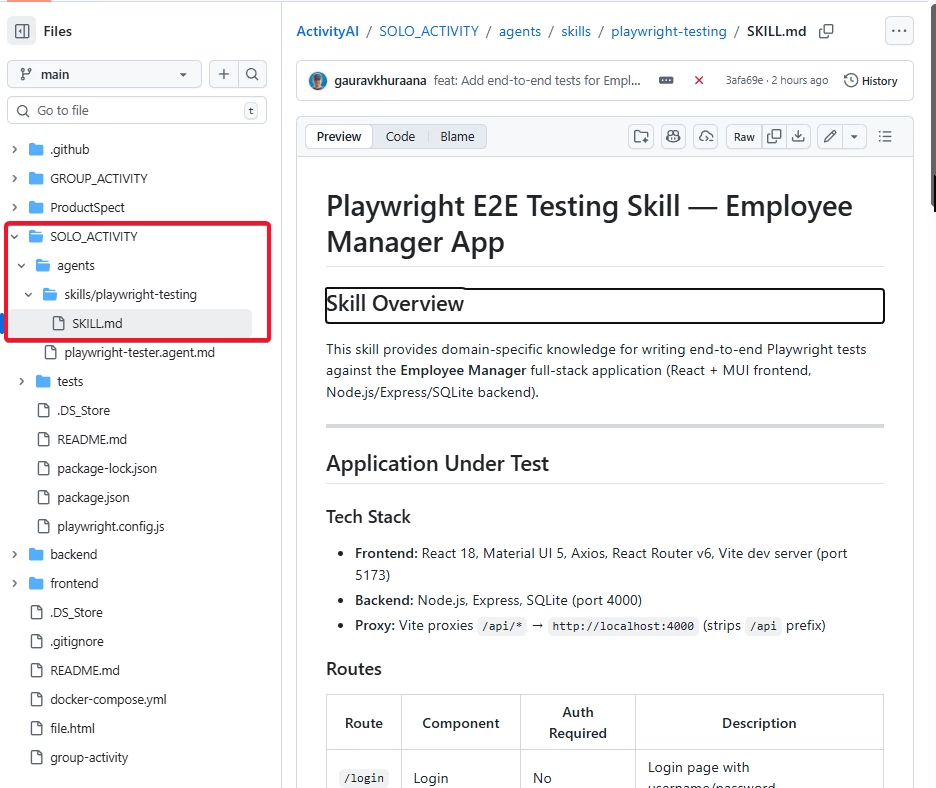Open docker-compose.yml file
Image resolution: width=936 pixels, height=788 pixels.
pos(108,700)
